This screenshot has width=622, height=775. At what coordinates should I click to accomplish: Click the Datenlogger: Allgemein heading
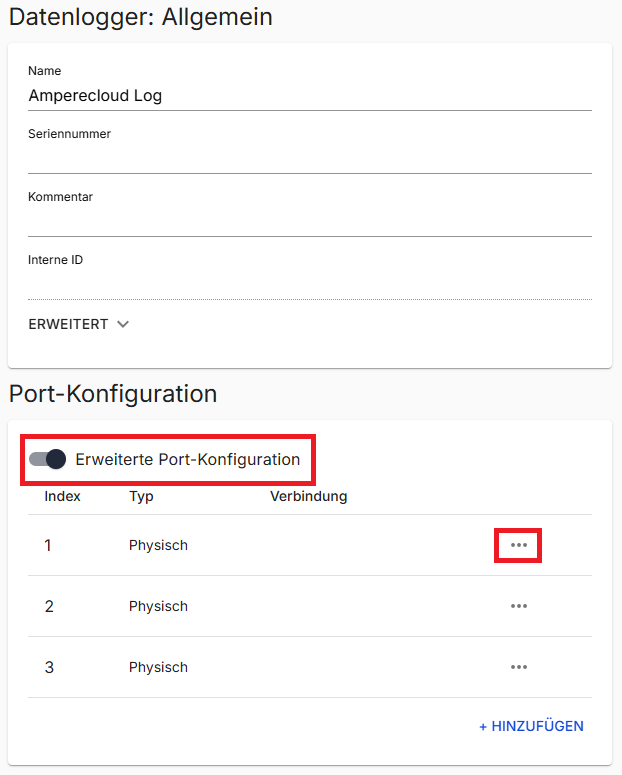click(141, 17)
